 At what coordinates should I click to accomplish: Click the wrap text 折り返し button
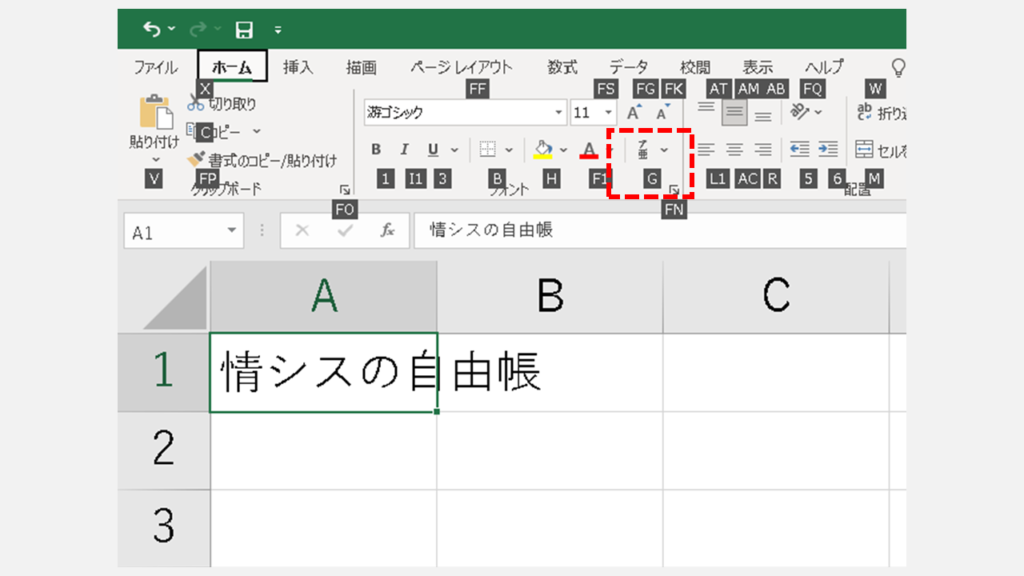(x=881, y=112)
